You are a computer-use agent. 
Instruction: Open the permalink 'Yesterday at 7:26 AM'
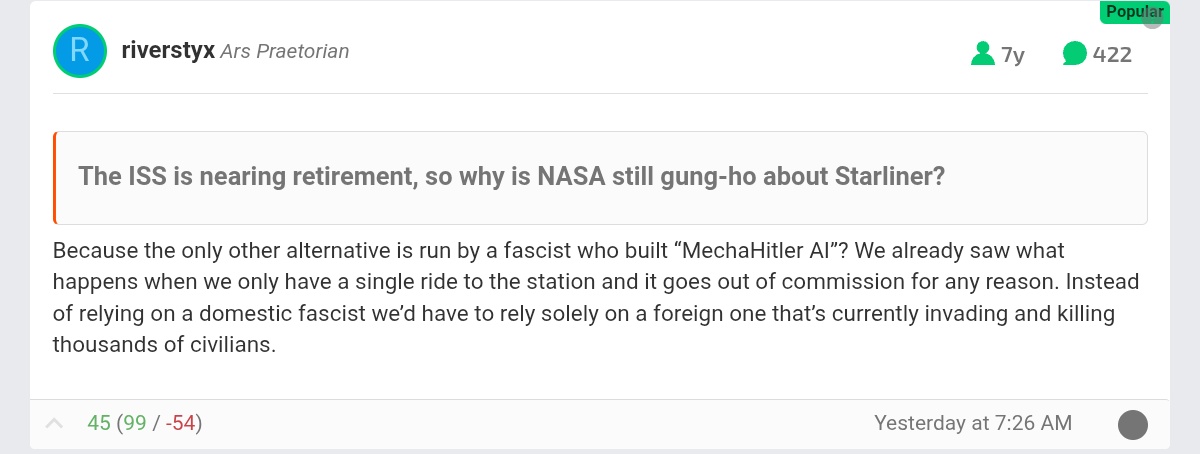[973, 423]
